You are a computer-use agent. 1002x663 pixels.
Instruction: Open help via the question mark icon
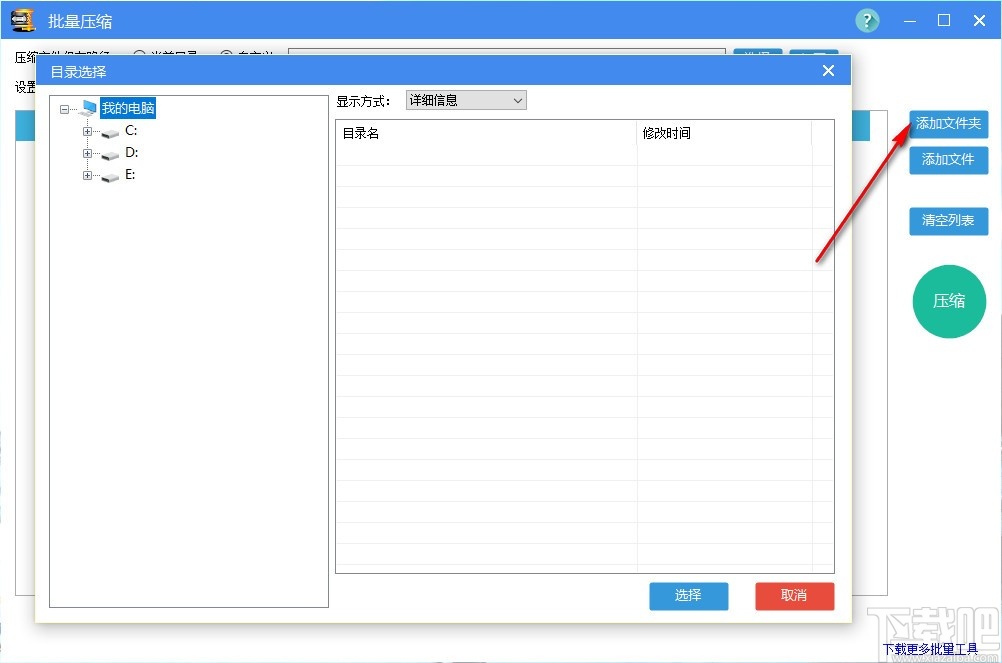[x=866, y=20]
